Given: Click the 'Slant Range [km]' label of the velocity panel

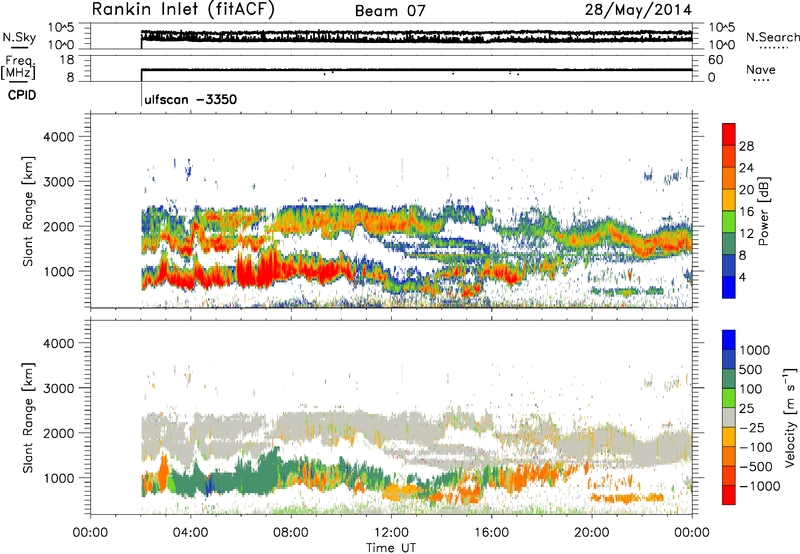Looking at the screenshot, I should click(28, 417).
